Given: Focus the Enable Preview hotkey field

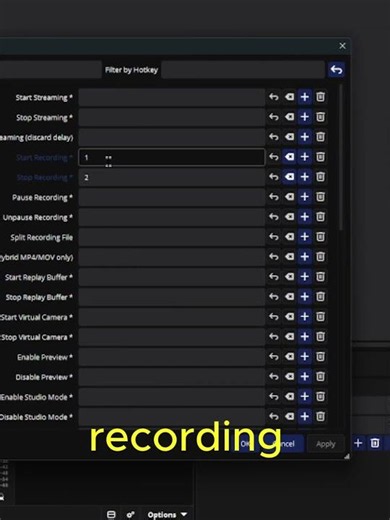Looking at the screenshot, I should click(172, 357).
